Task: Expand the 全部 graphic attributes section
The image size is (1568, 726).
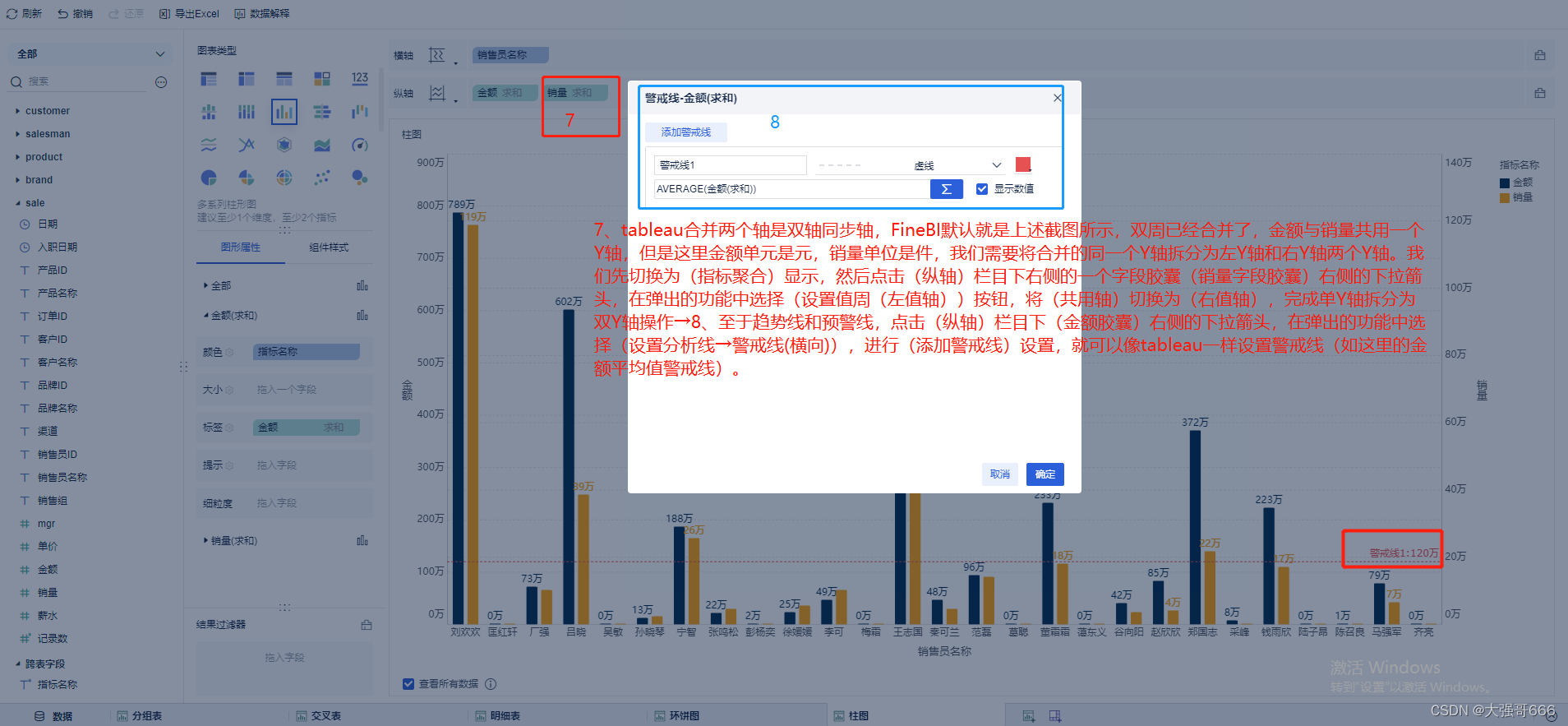Action: 205,286
